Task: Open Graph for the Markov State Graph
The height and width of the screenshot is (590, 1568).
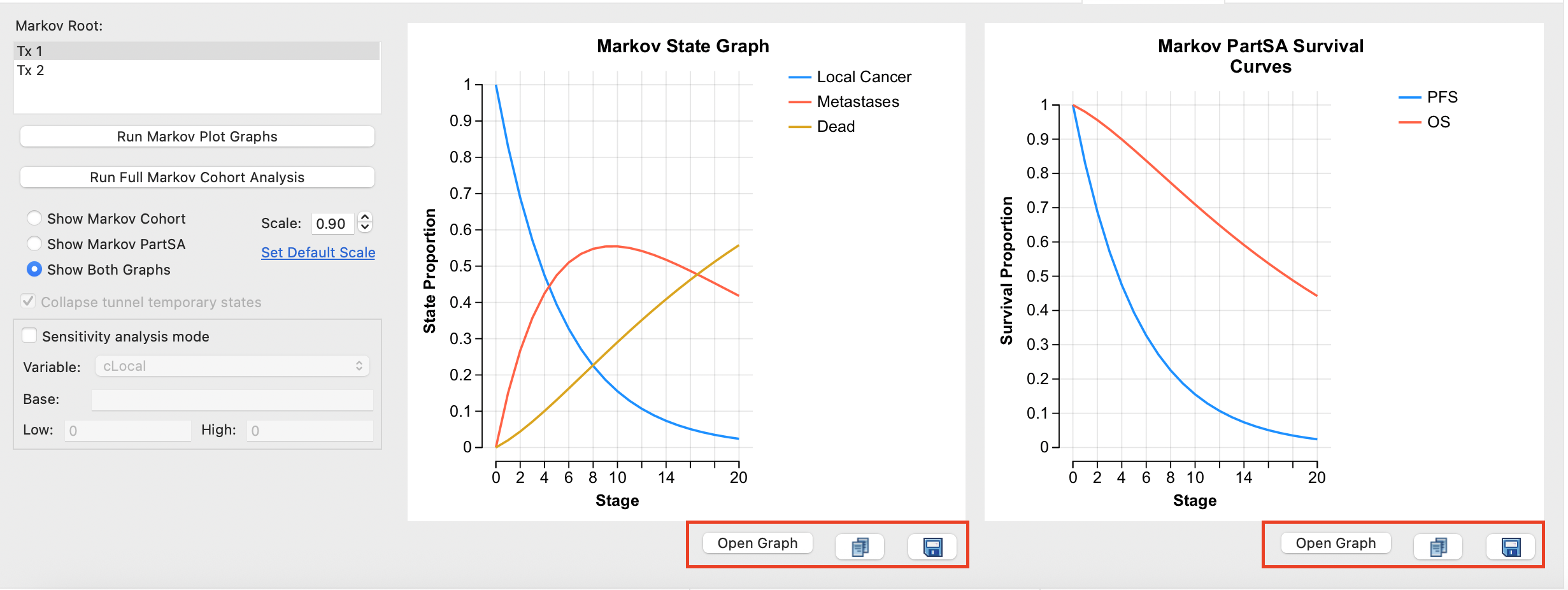Action: [757, 543]
